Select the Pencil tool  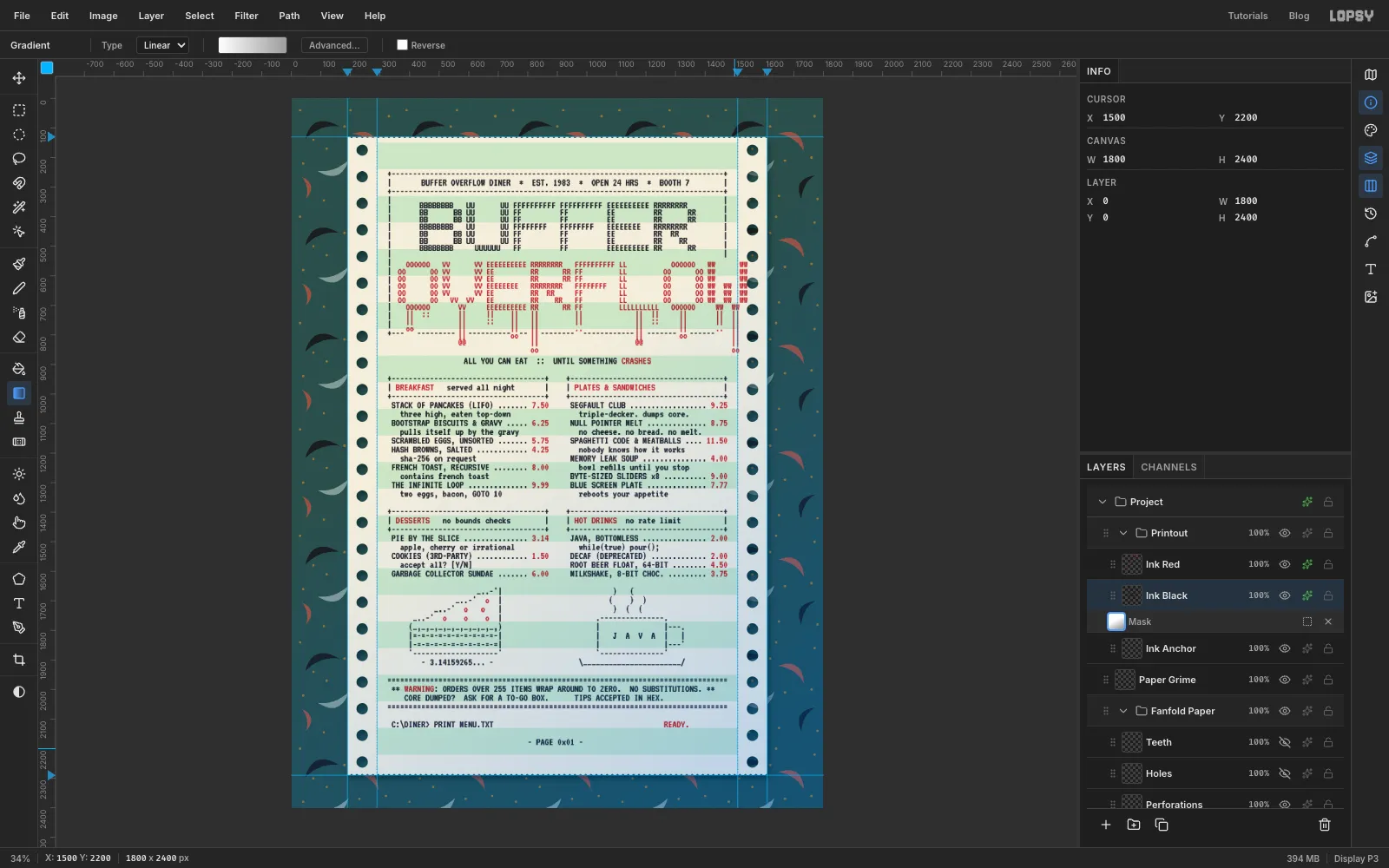pos(19,288)
